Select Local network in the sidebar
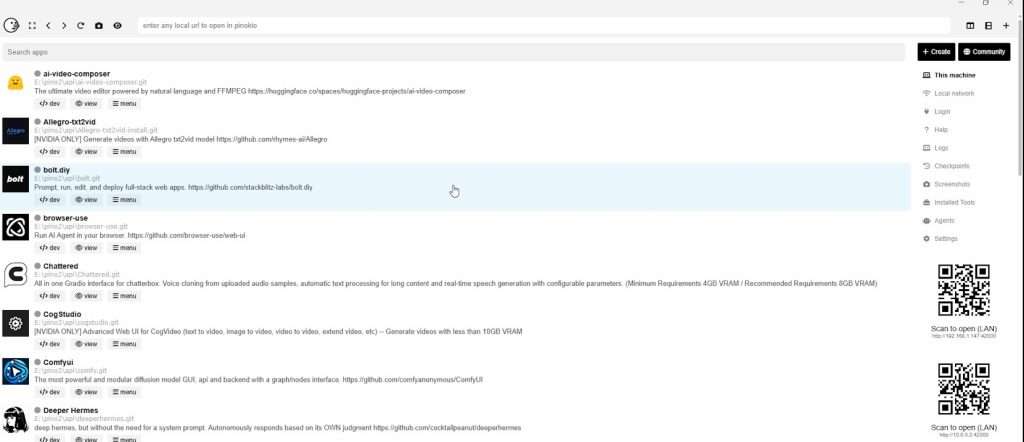This screenshot has height=442, width=1024. pos(948,93)
